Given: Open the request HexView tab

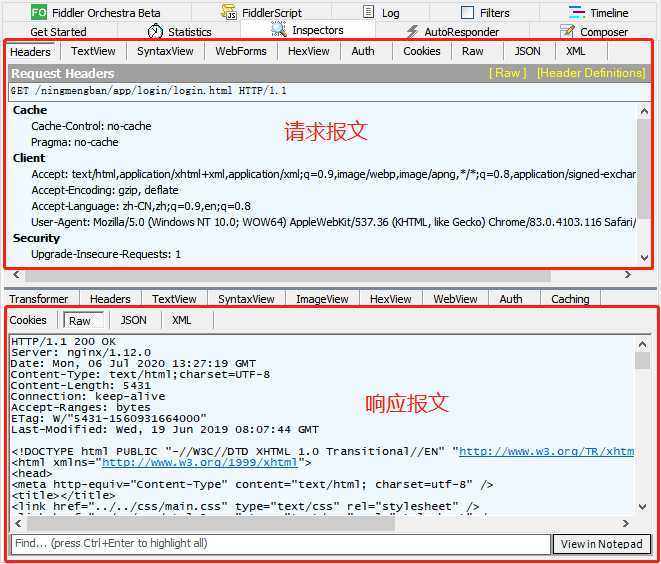Looking at the screenshot, I should point(309,51).
